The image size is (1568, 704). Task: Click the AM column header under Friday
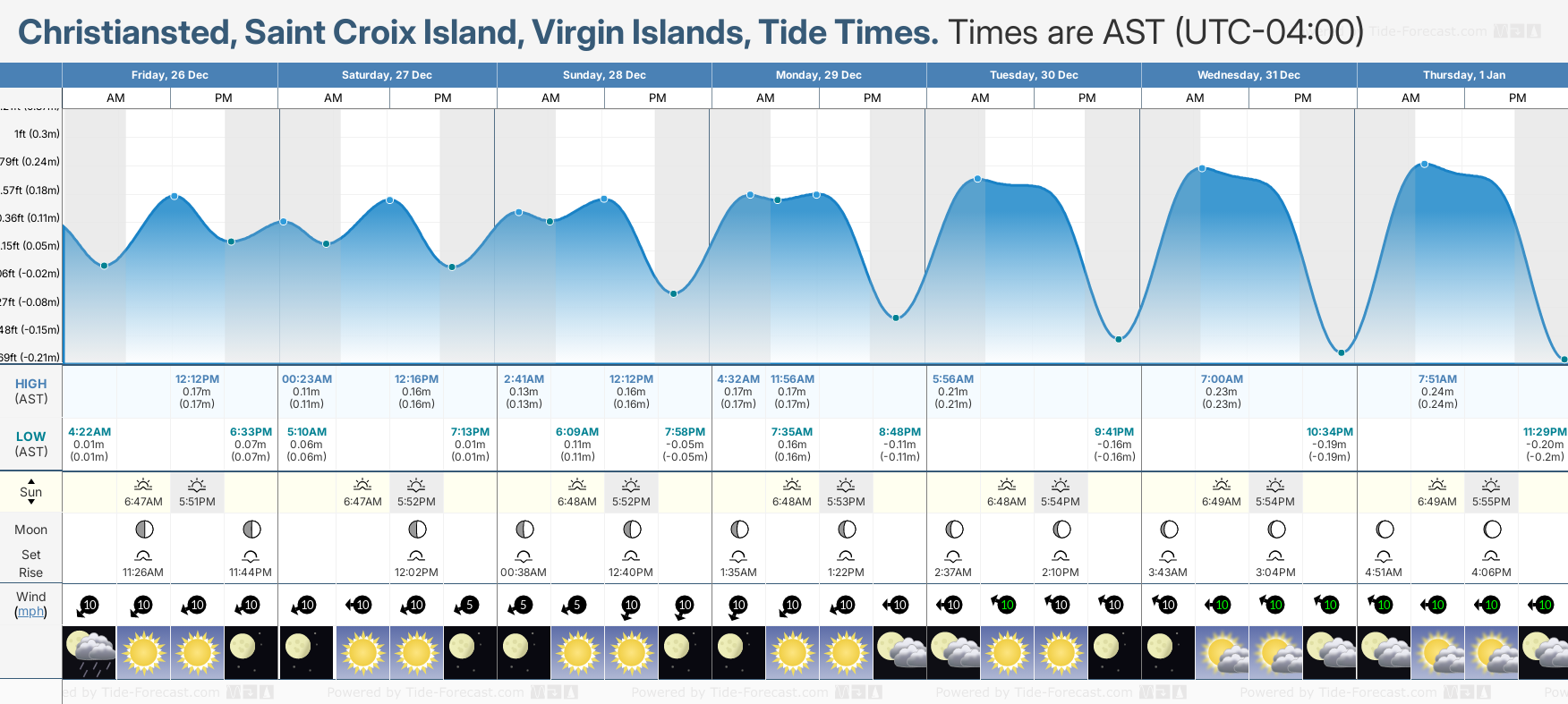(x=116, y=98)
